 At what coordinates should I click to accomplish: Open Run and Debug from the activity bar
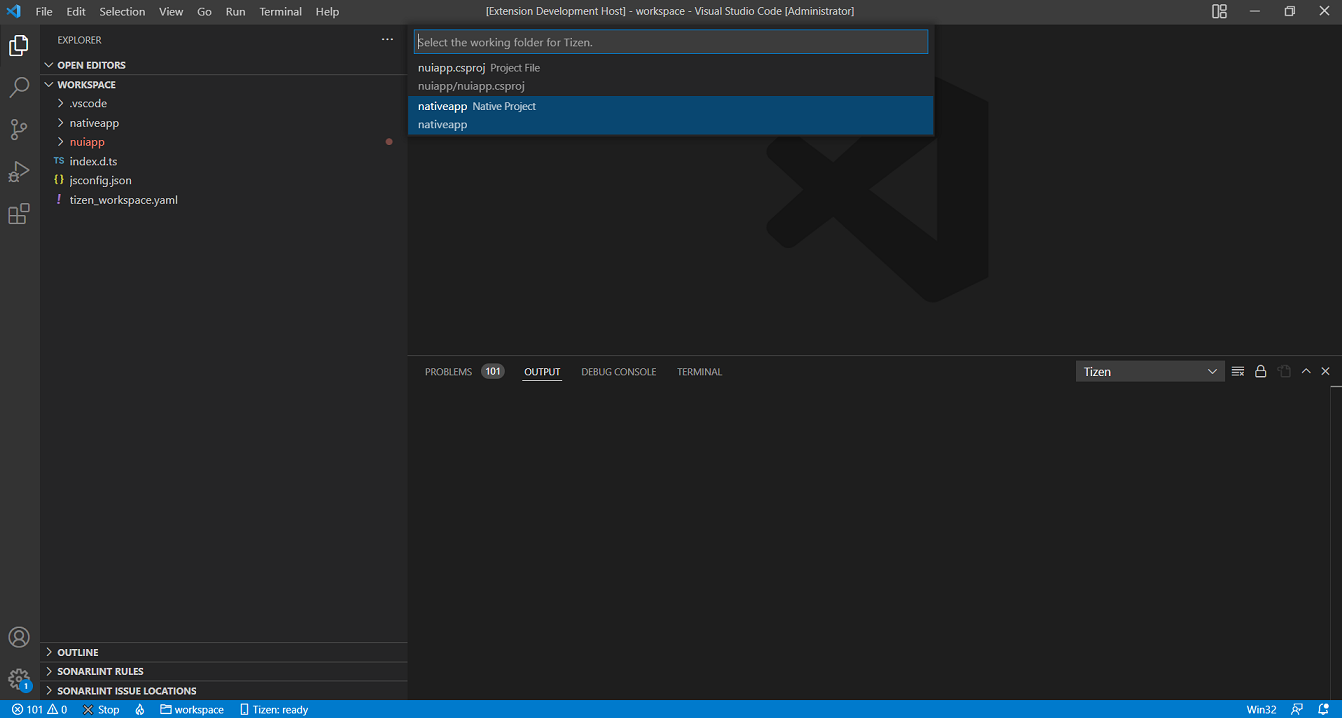click(19, 171)
